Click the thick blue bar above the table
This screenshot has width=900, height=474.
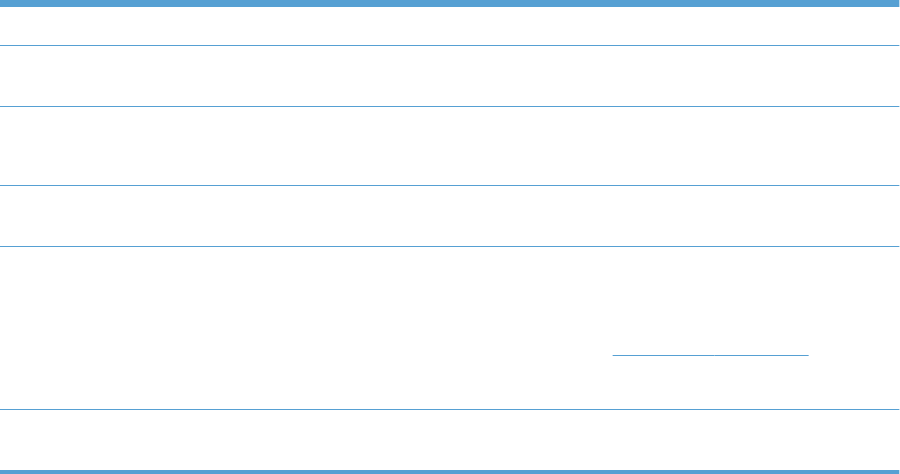pyautogui.click(x=450, y=4)
